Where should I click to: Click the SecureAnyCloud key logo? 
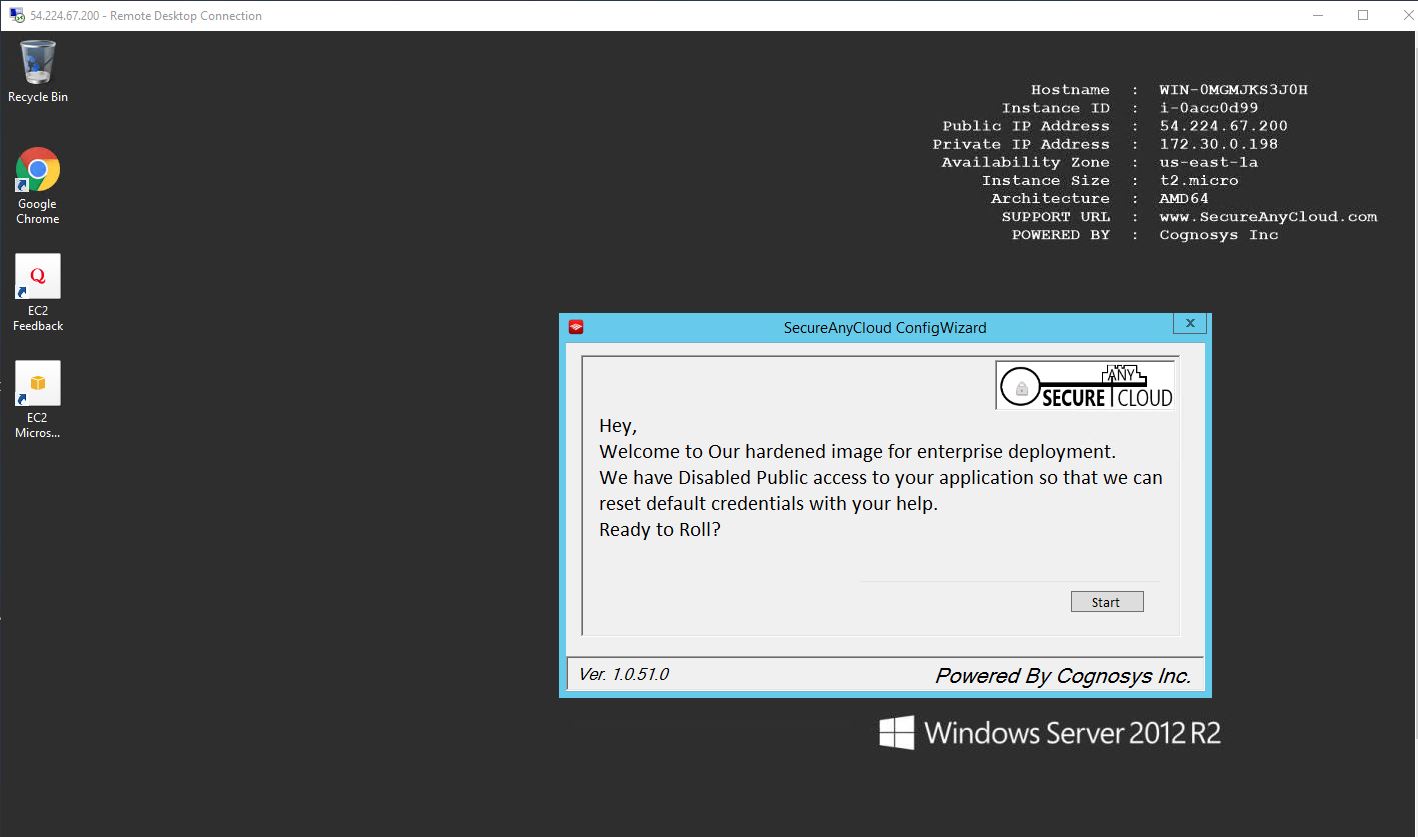coord(1085,385)
